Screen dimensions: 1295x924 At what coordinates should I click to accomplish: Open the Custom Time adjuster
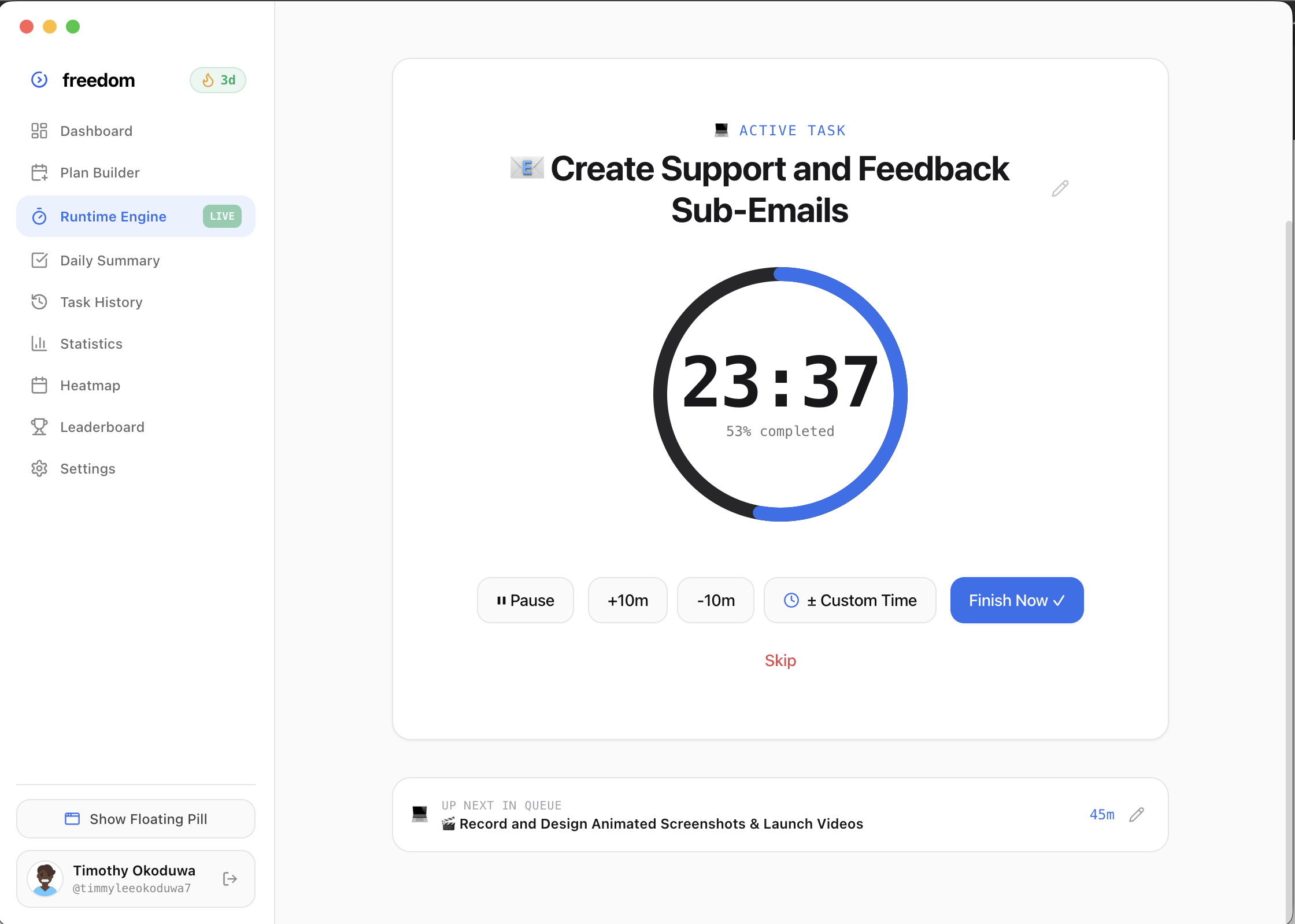coord(850,600)
